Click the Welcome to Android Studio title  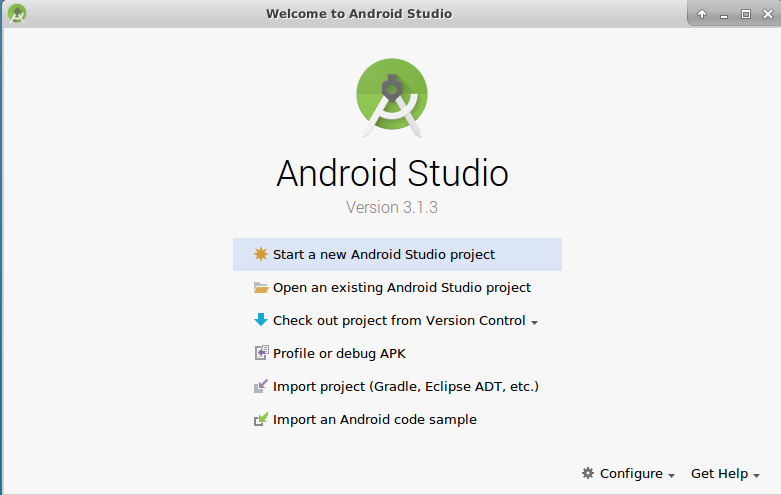(359, 14)
